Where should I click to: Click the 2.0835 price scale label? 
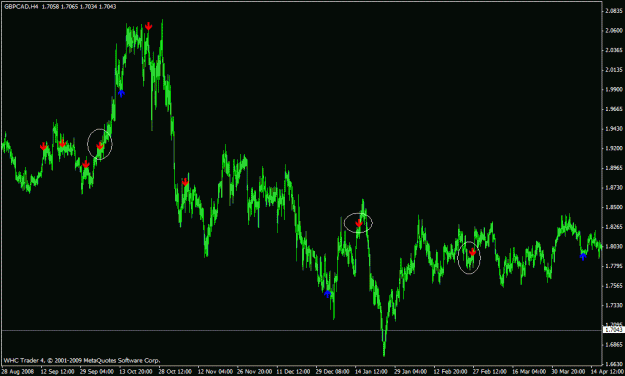point(614,11)
